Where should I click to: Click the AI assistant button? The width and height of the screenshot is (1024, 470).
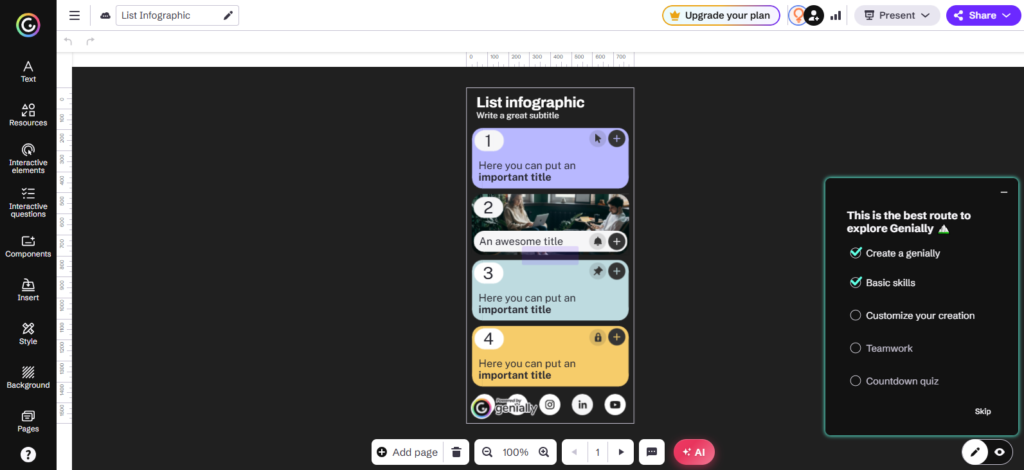[694, 452]
